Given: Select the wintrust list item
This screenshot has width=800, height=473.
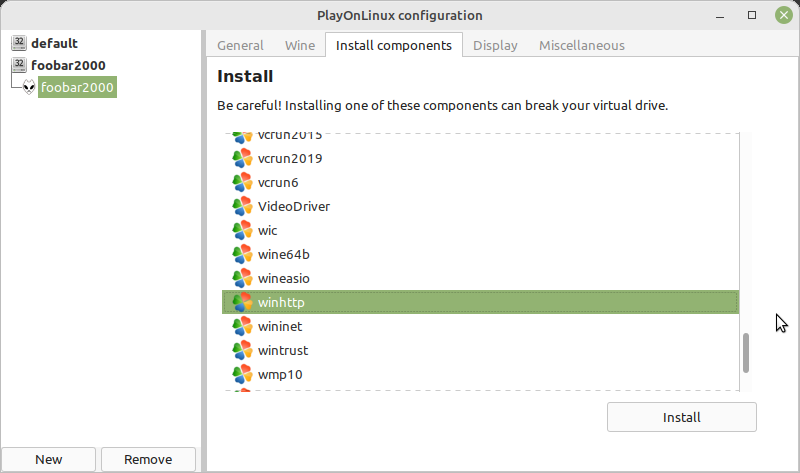Looking at the screenshot, I should coord(480,350).
